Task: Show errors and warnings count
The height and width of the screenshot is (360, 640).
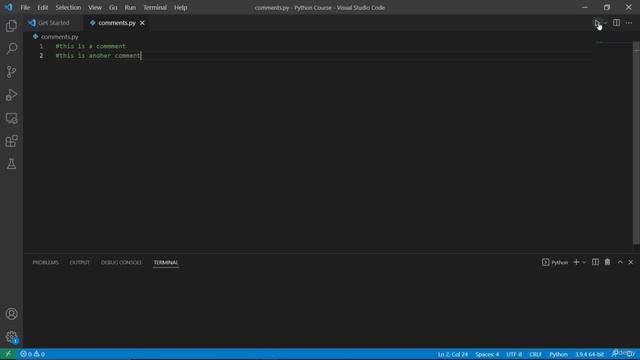Action: tap(32, 354)
